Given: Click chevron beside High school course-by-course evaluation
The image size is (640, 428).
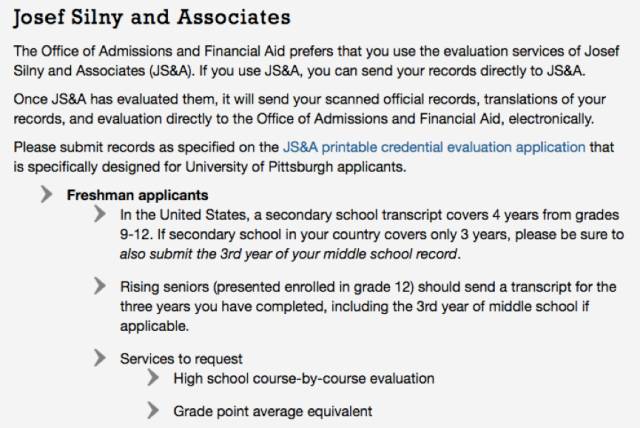Looking at the screenshot, I should click(x=153, y=377).
